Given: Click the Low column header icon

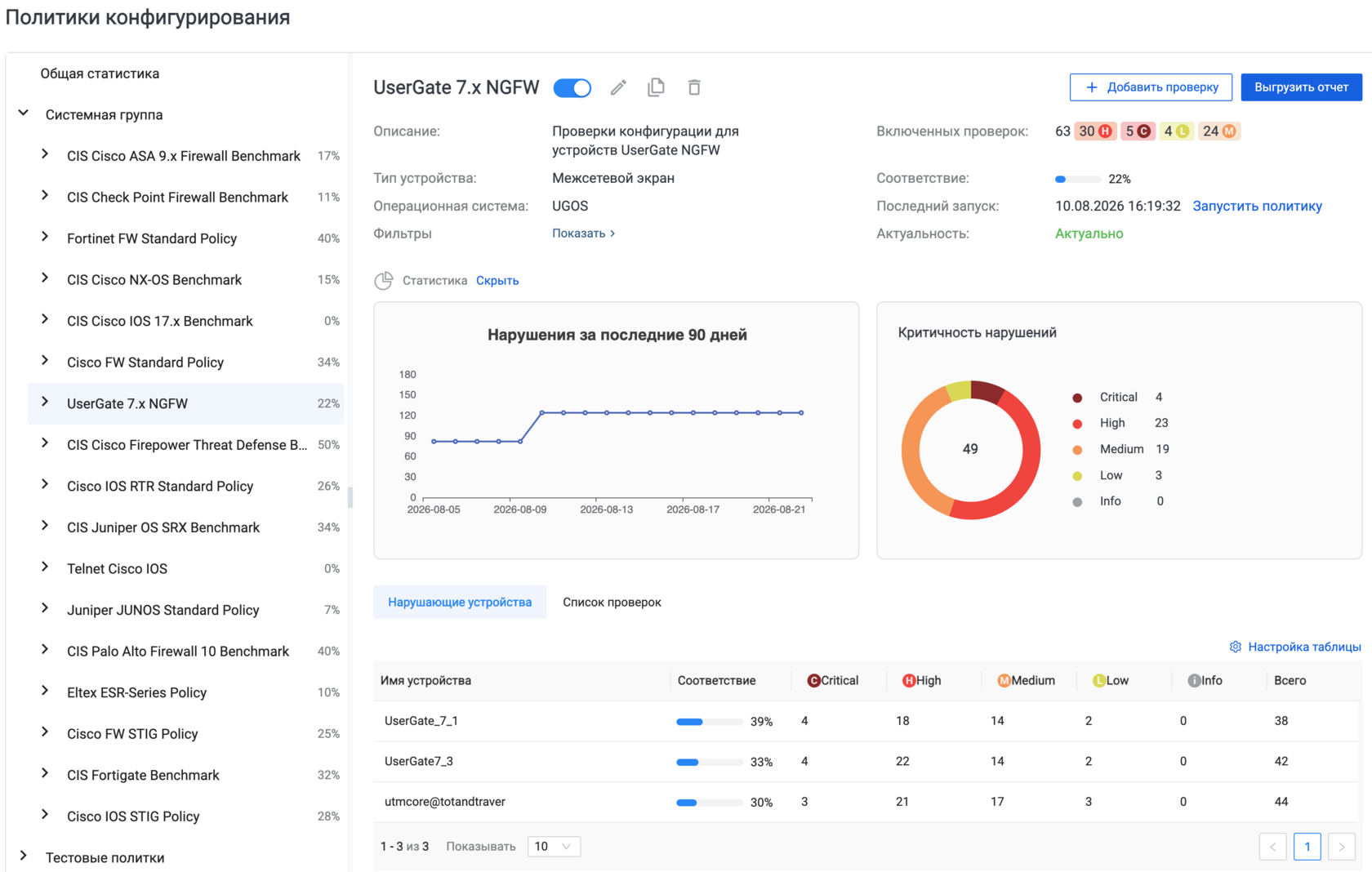Looking at the screenshot, I should pyautogui.click(x=1099, y=681).
